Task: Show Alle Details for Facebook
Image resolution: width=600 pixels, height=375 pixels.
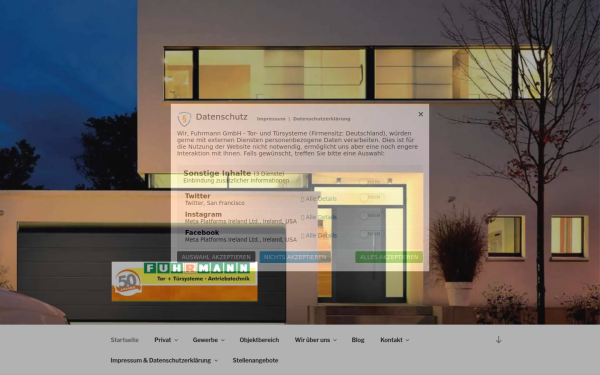Action: [x=319, y=235]
